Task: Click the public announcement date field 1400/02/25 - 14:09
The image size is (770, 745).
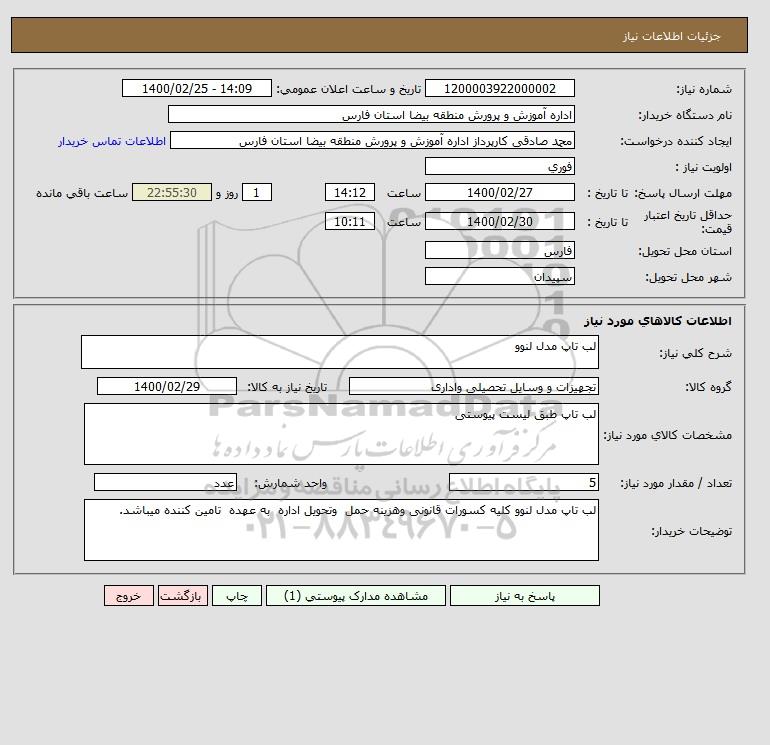Action: coord(197,88)
